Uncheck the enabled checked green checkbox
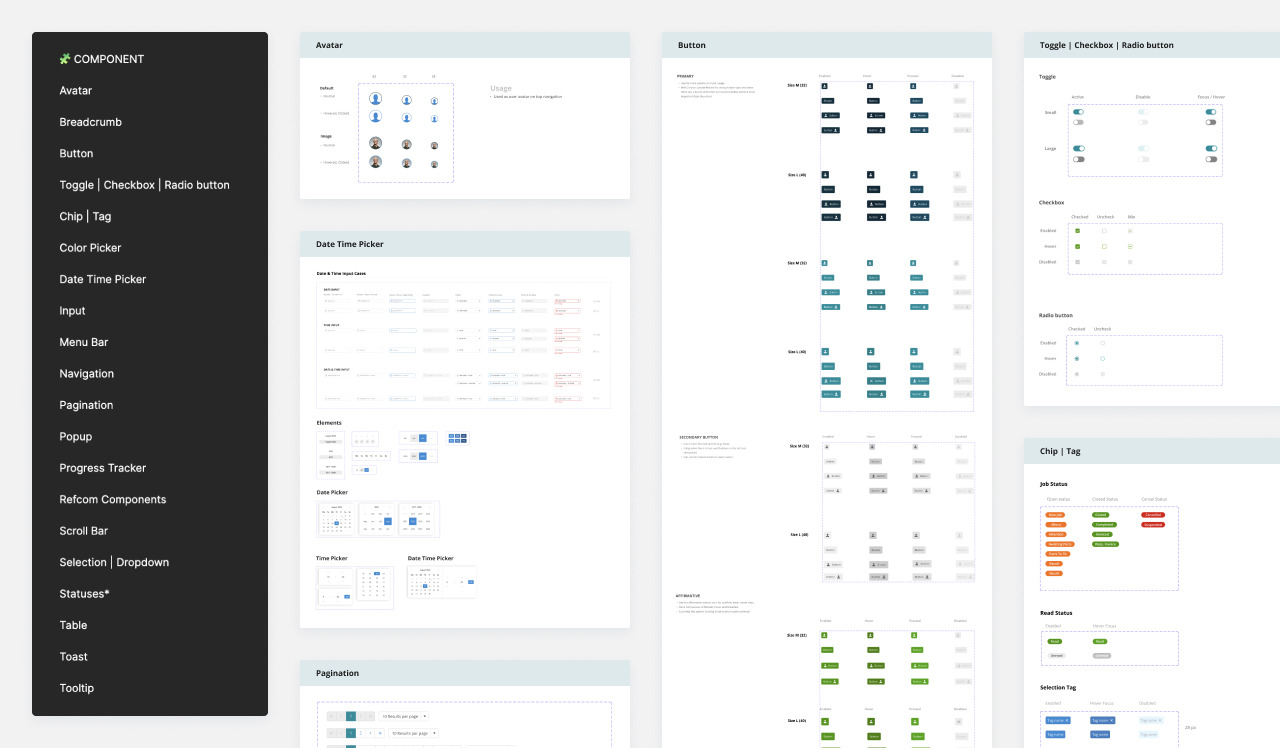1280x748 pixels. point(1077,231)
